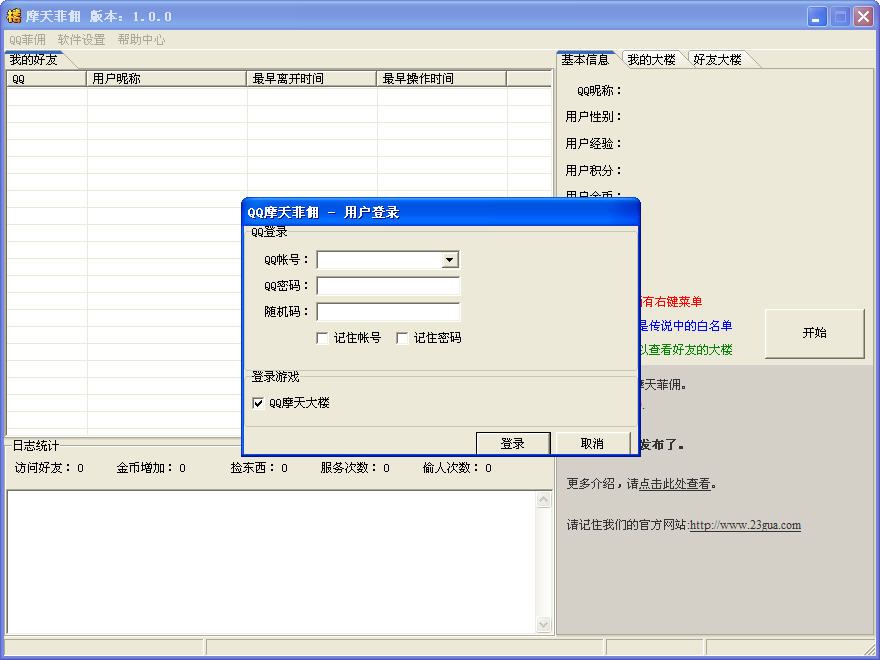Image resolution: width=880 pixels, height=660 pixels.
Task: Click the 用户积分 label
Action: 593,171
